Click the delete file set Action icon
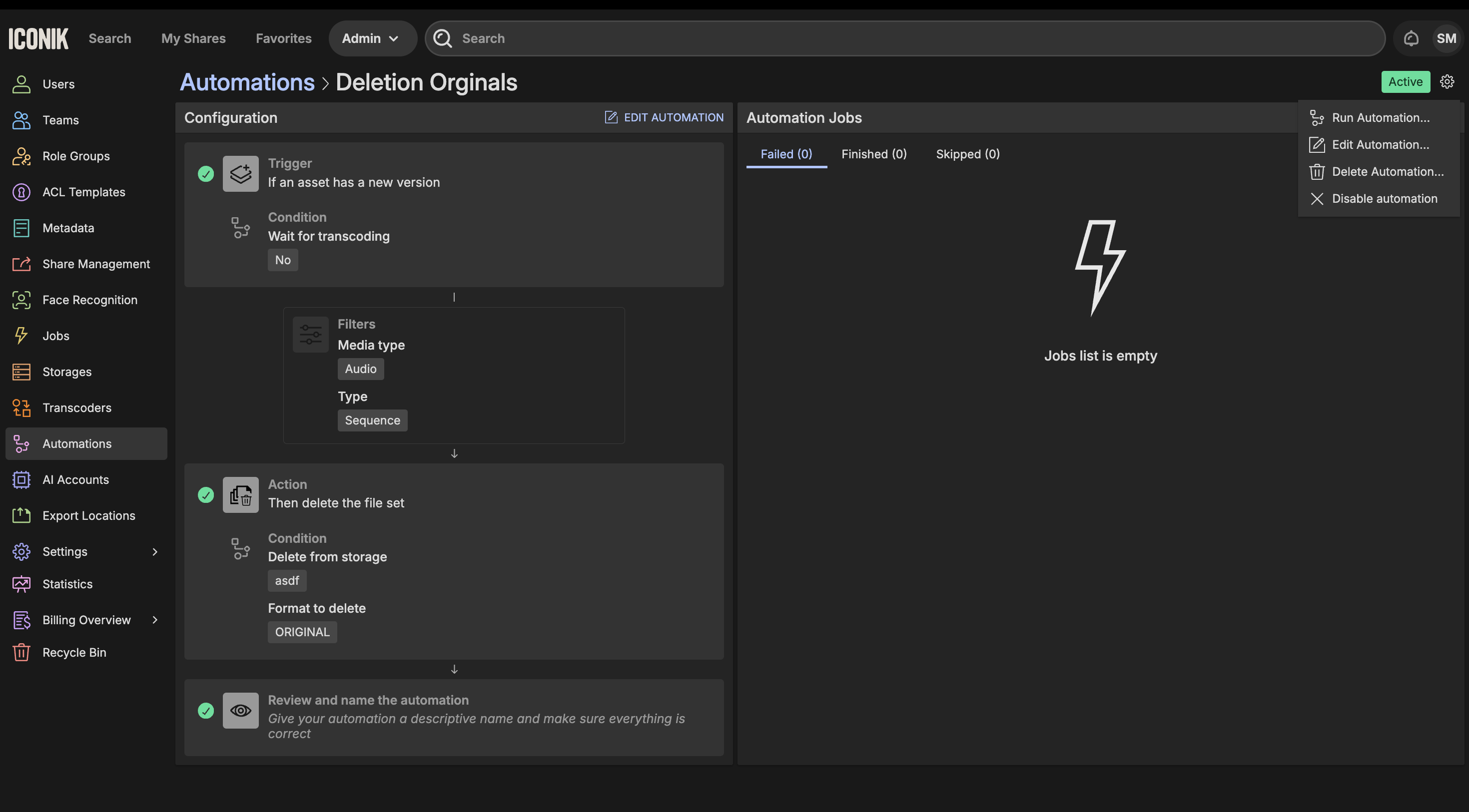 [240, 494]
